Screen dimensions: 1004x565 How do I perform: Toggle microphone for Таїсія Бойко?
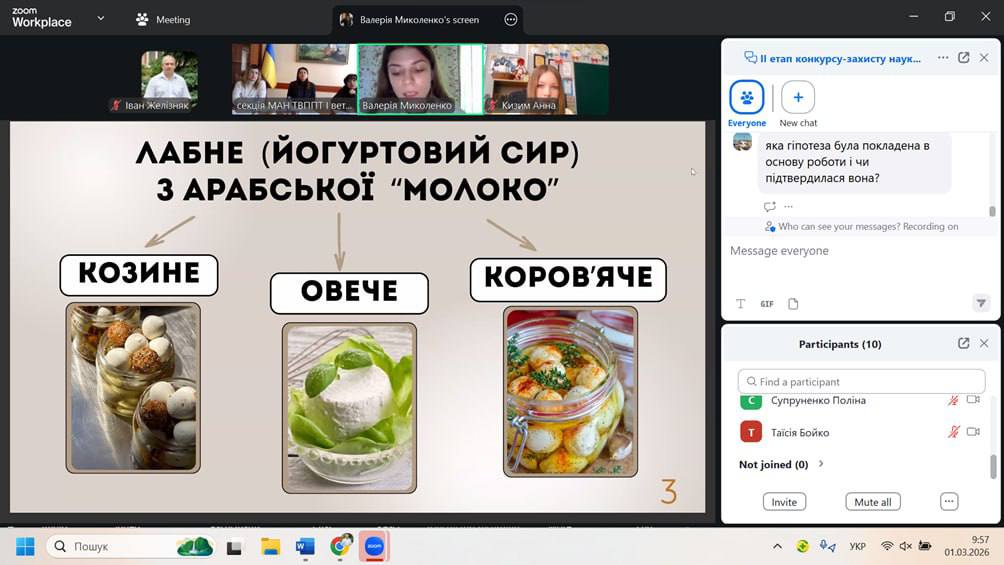tap(953, 432)
